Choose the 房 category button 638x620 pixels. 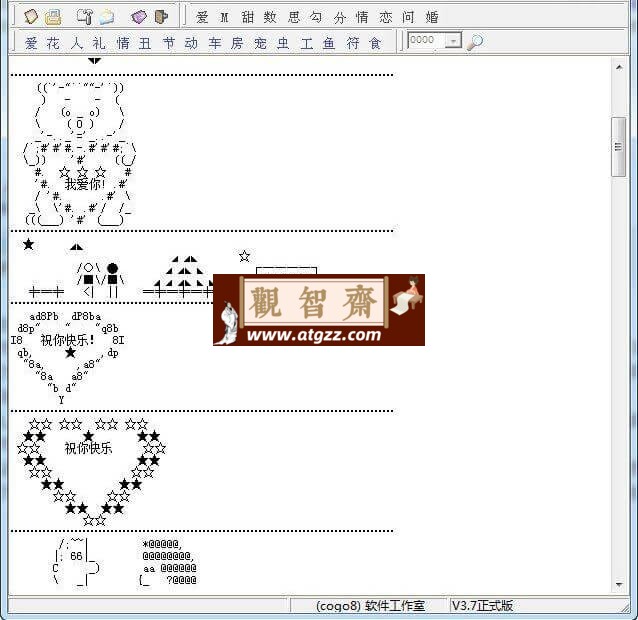point(237,42)
